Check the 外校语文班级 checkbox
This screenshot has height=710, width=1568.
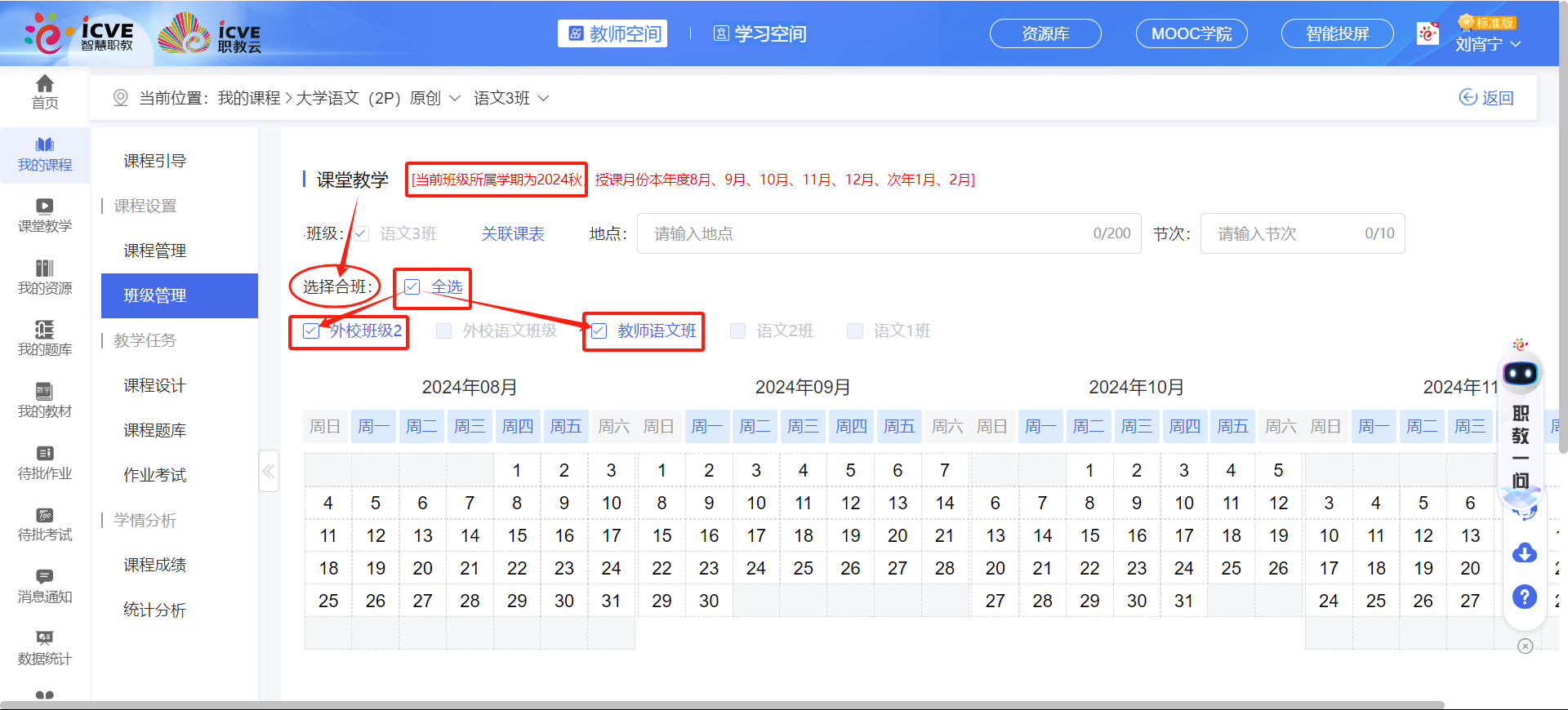pyautogui.click(x=444, y=331)
